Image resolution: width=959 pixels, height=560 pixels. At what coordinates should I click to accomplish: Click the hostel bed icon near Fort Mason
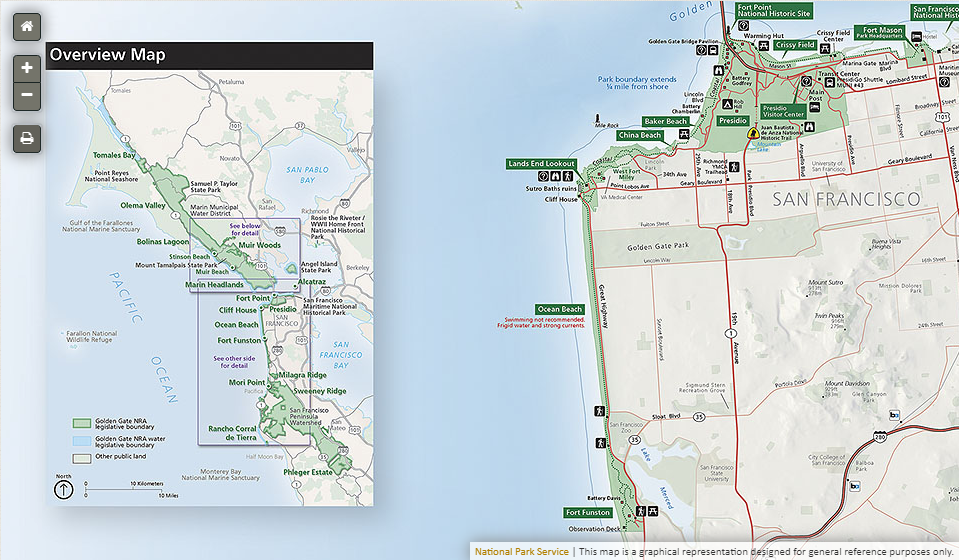[x=916, y=37]
